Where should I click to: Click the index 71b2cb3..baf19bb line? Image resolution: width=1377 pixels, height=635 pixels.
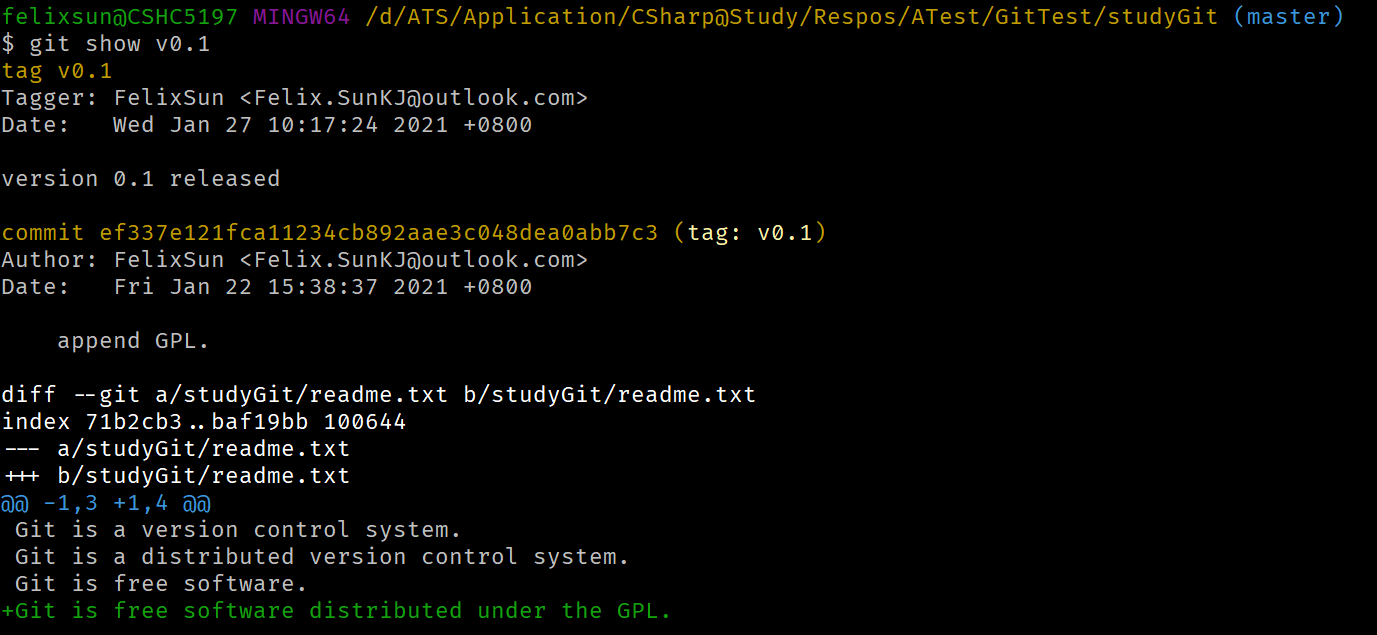click(204, 422)
